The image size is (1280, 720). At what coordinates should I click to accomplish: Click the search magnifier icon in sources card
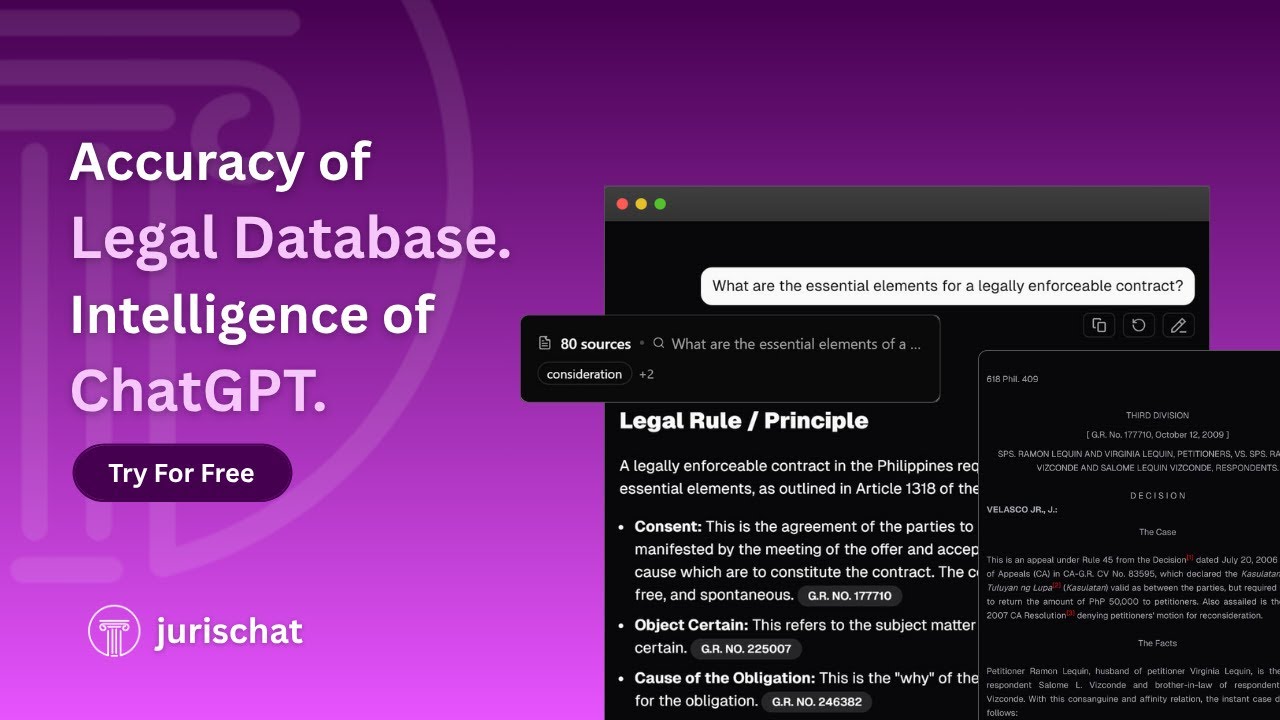(659, 343)
